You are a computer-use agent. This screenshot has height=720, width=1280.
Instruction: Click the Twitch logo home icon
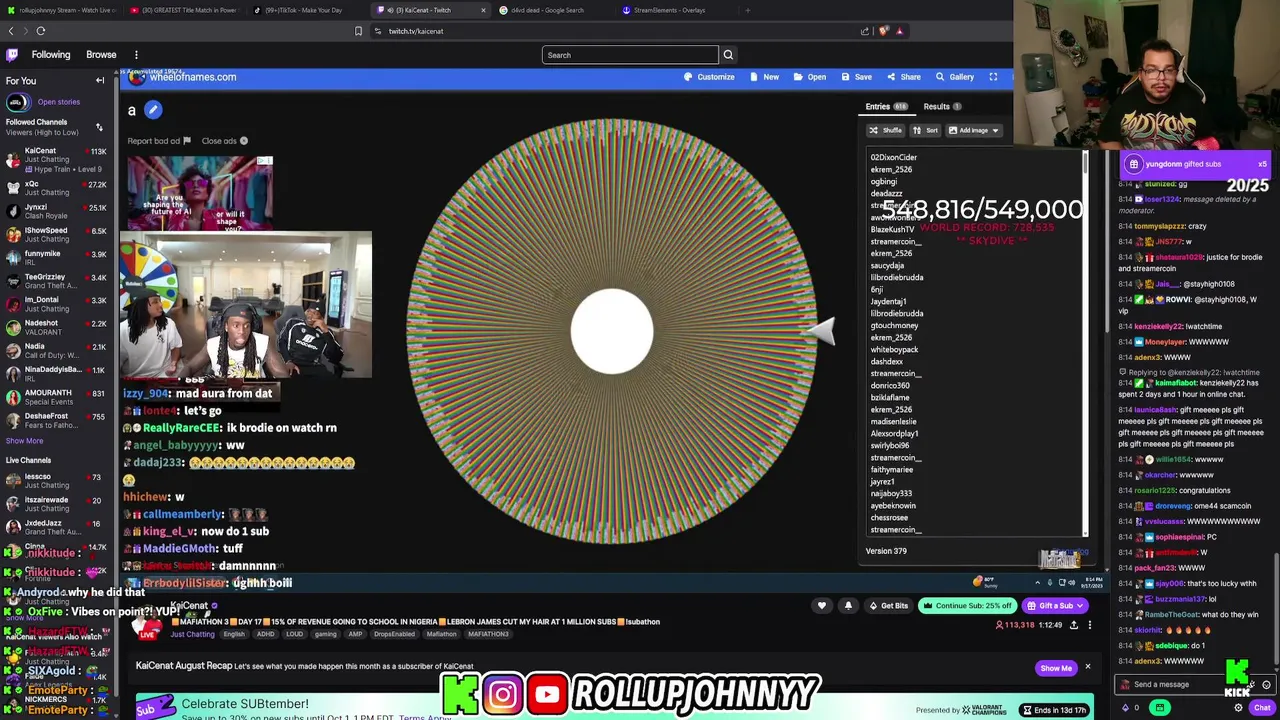point(12,55)
